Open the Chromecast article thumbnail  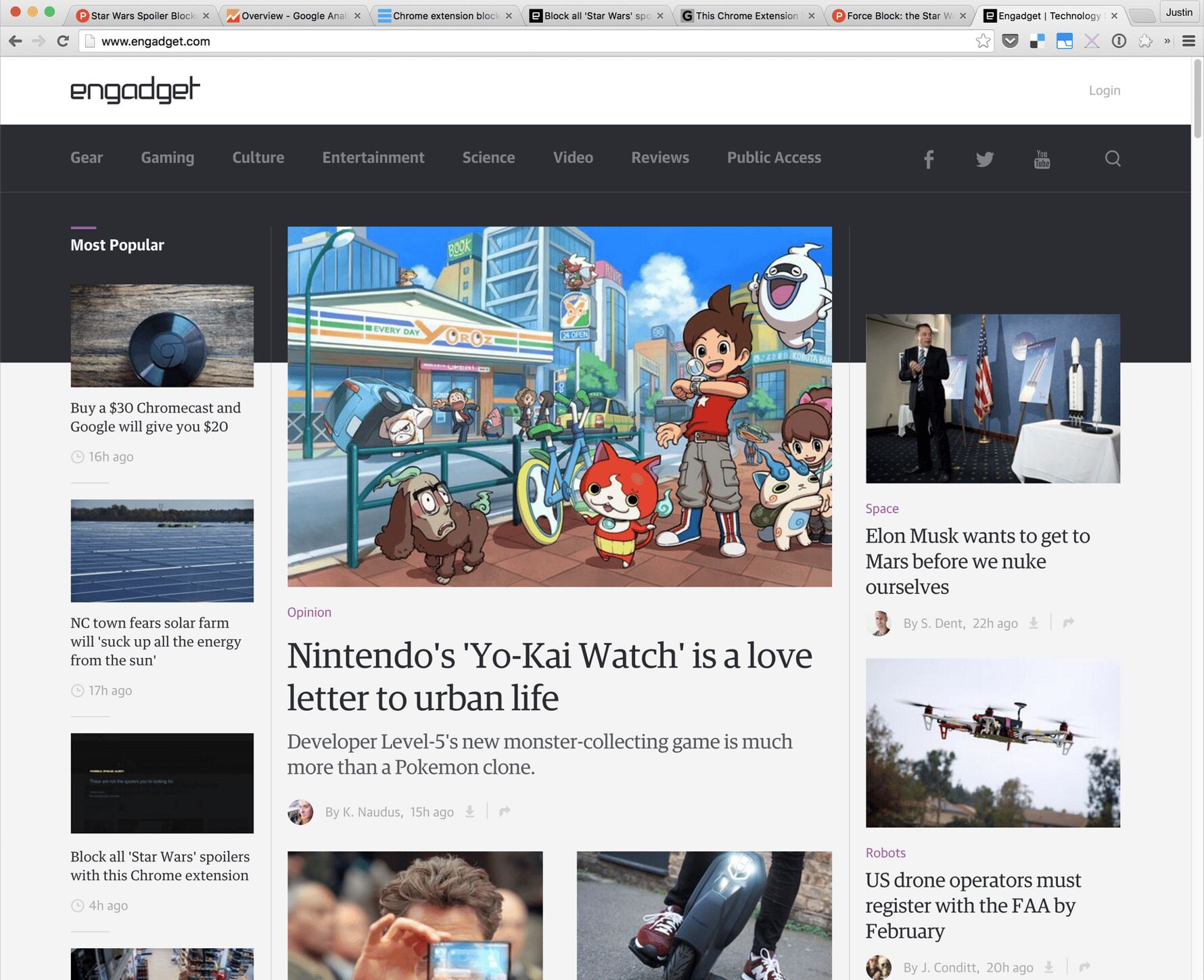click(162, 335)
